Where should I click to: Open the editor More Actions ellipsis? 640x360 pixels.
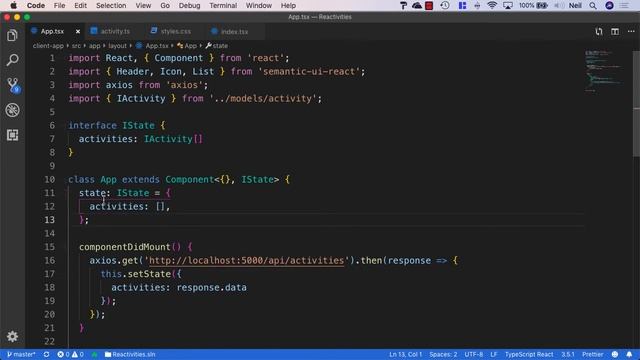(631, 31)
